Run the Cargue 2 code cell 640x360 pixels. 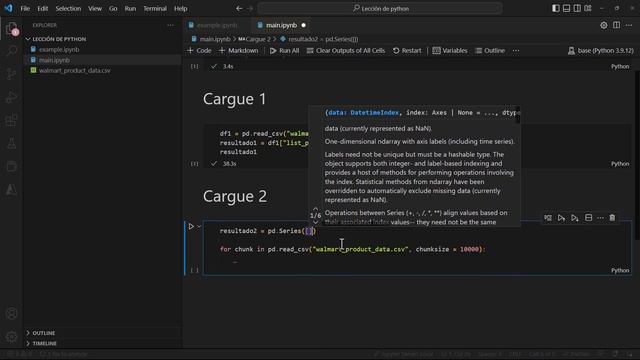[x=191, y=226]
